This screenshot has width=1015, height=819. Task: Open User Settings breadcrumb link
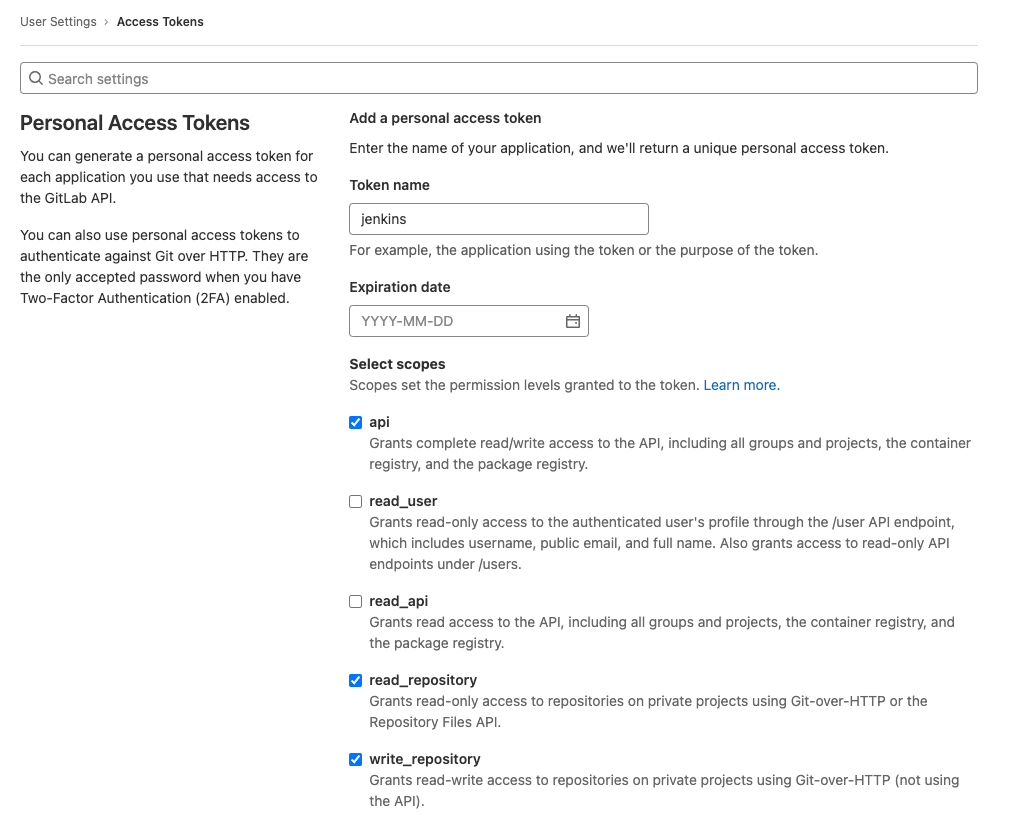[58, 22]
